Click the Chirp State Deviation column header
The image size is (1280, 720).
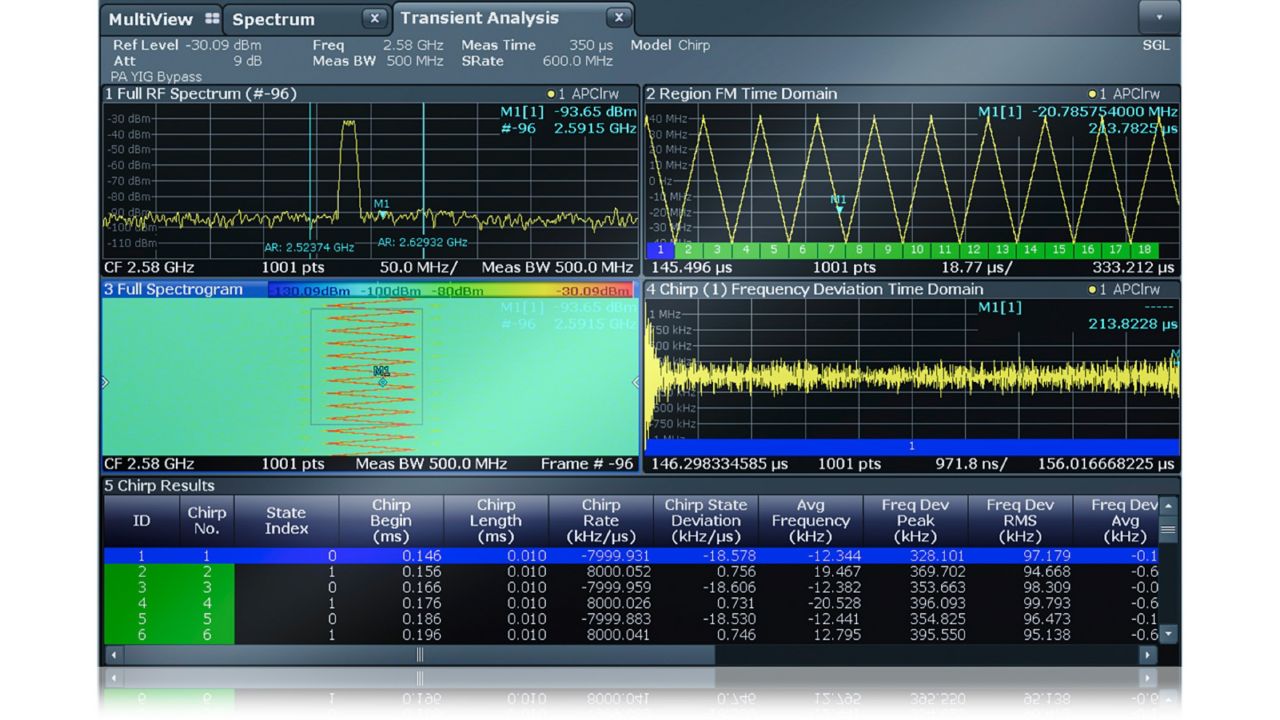click(x=706, y=521)
